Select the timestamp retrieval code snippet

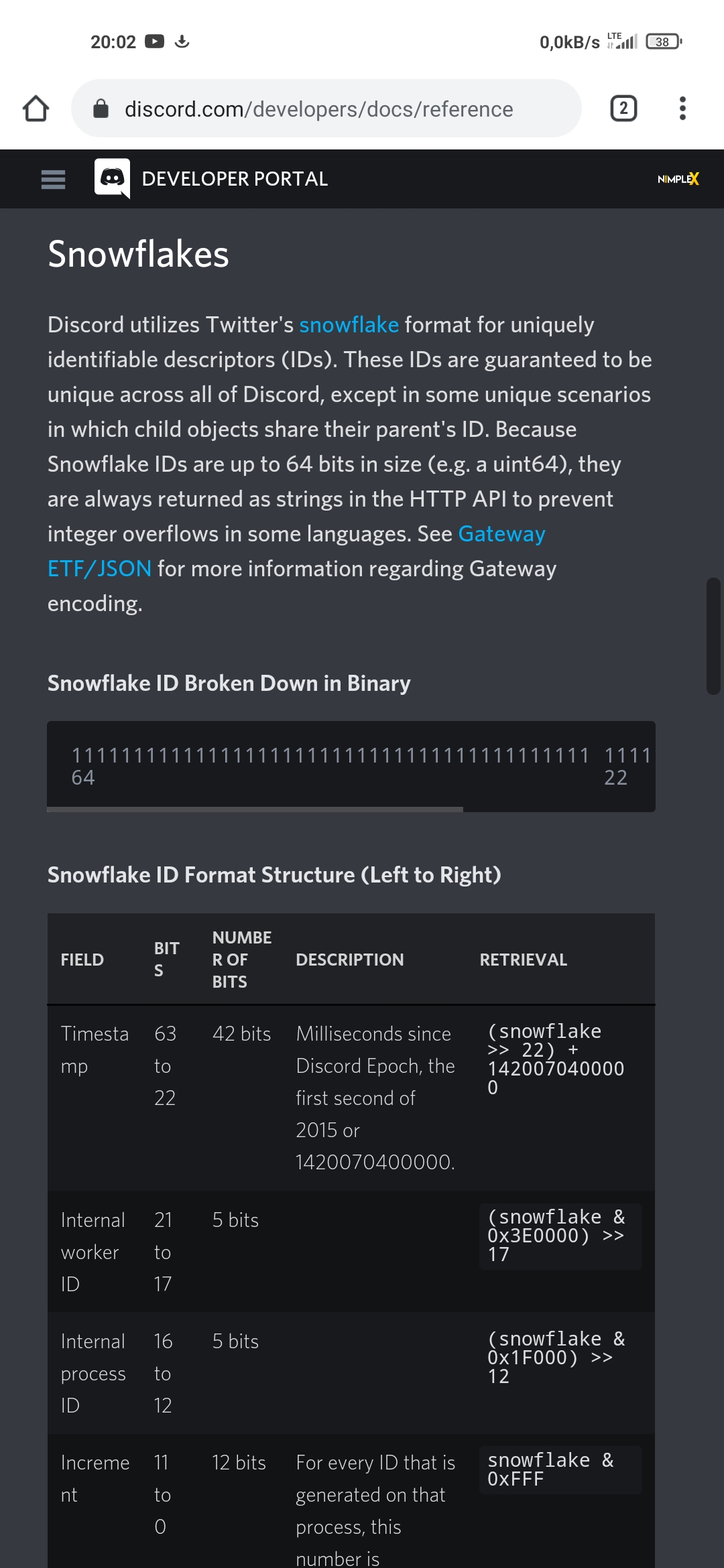click(x=556, y=1059)
